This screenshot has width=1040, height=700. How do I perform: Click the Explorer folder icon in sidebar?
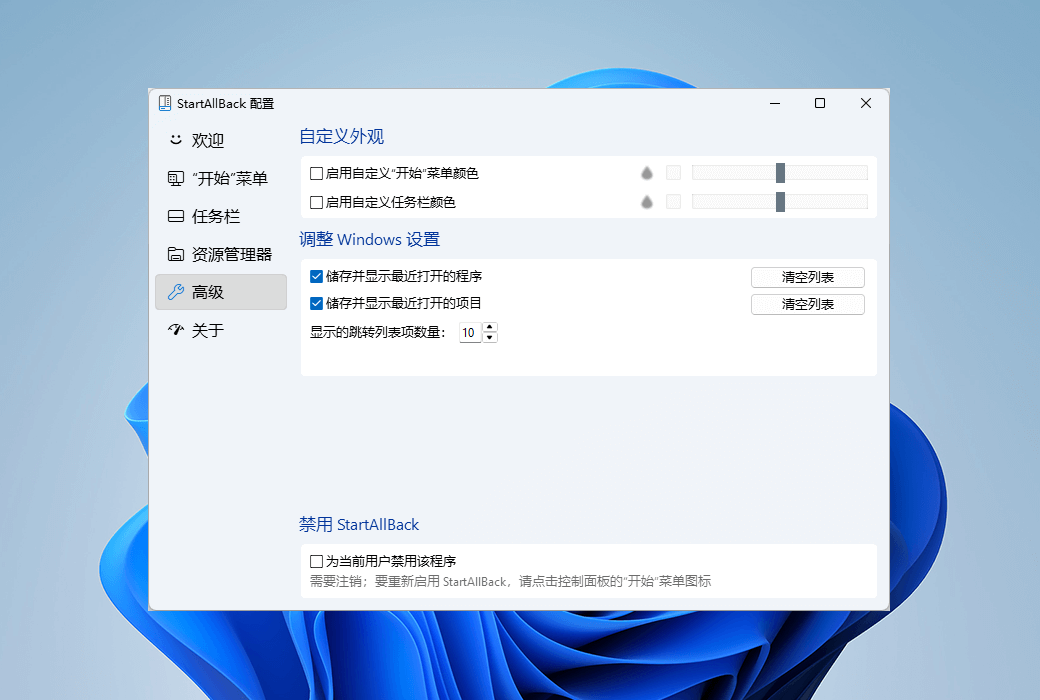point(176,254)
